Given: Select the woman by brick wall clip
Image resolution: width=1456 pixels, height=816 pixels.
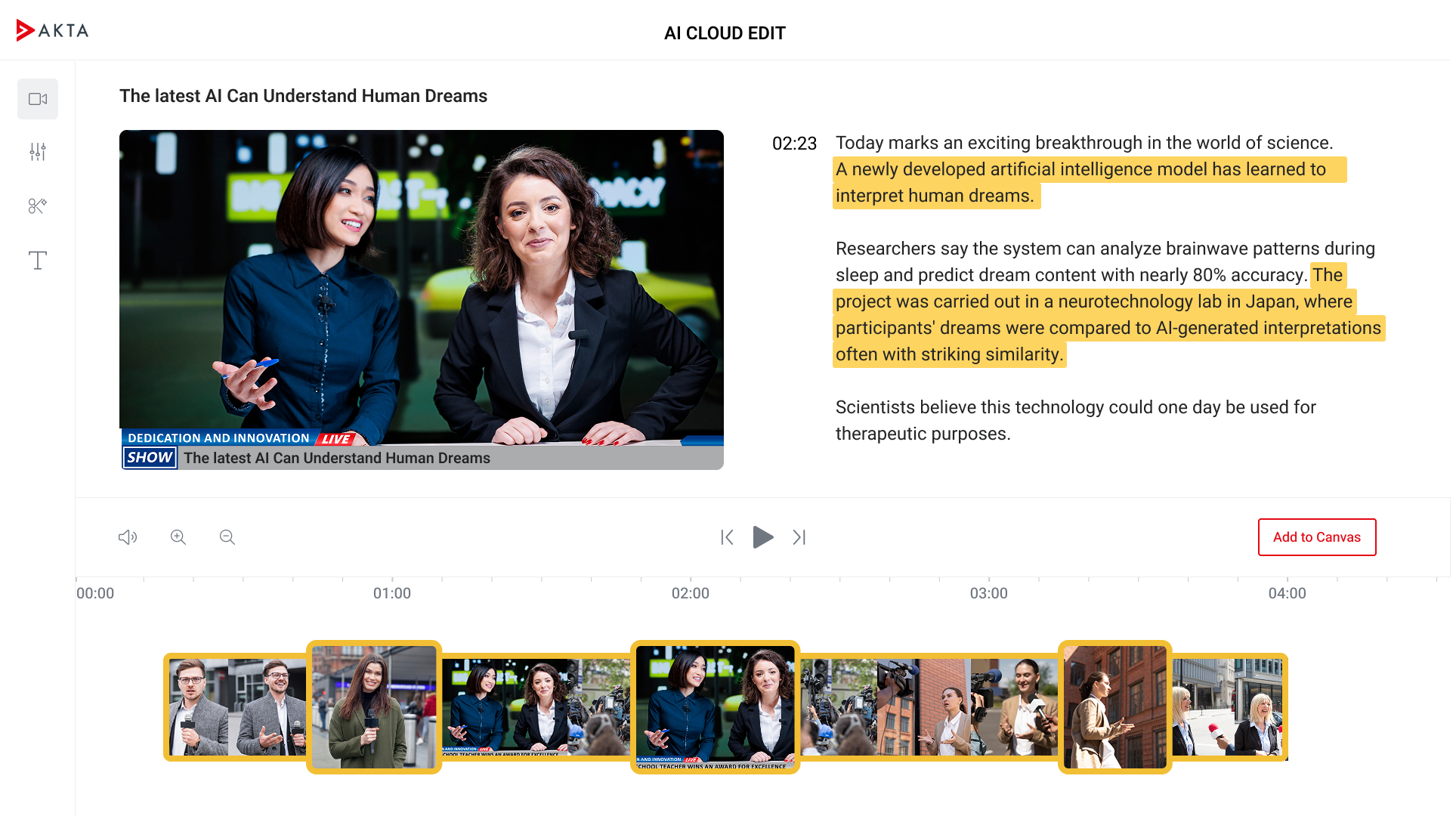Looking at the screenshot, I should (1114, 707).
